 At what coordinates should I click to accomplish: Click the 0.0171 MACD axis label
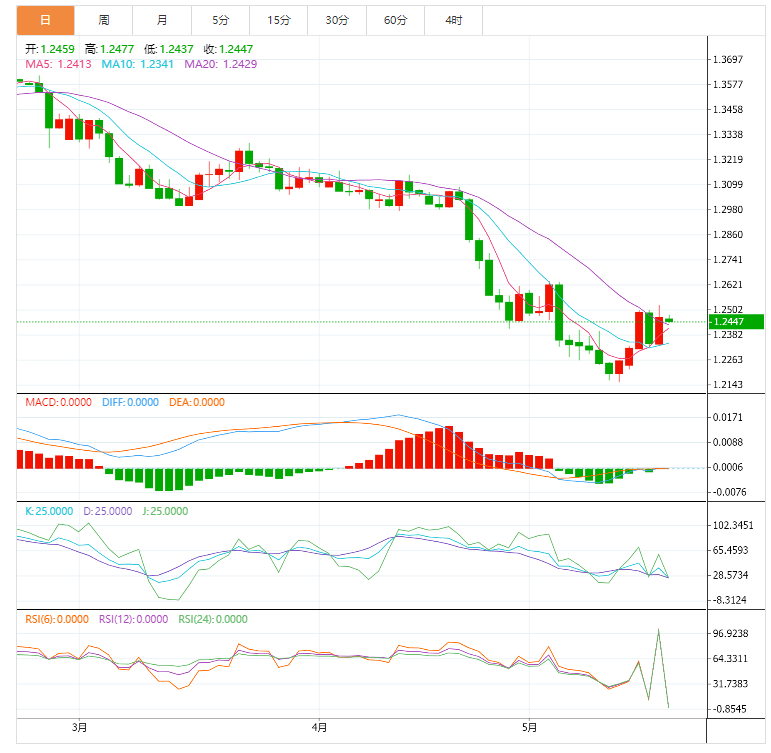coord(728,418)
